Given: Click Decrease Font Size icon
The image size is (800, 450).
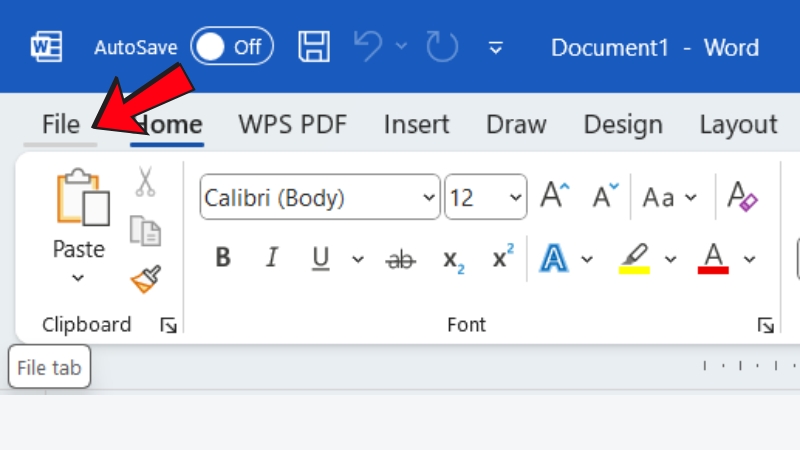Looking at the screenshot, I should tap(605, 195).
